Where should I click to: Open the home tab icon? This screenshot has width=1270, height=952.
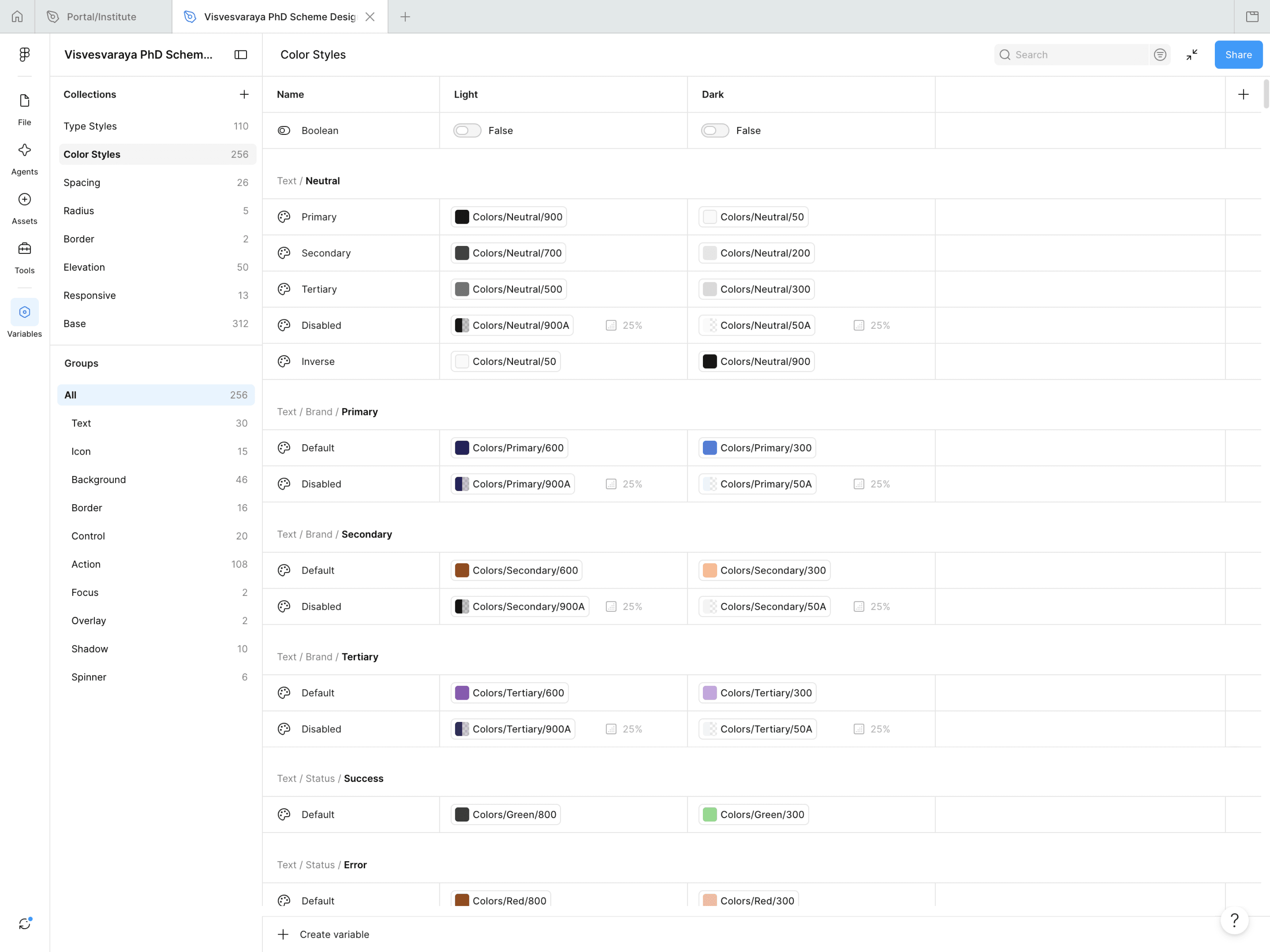[x=17, y=17]
